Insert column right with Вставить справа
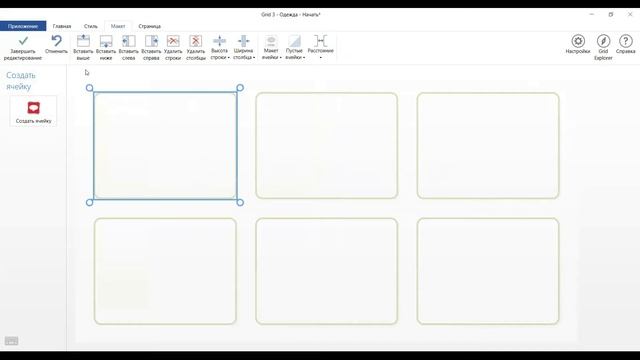The height and width of the screenshot is (360, 640). pos(151,47)
